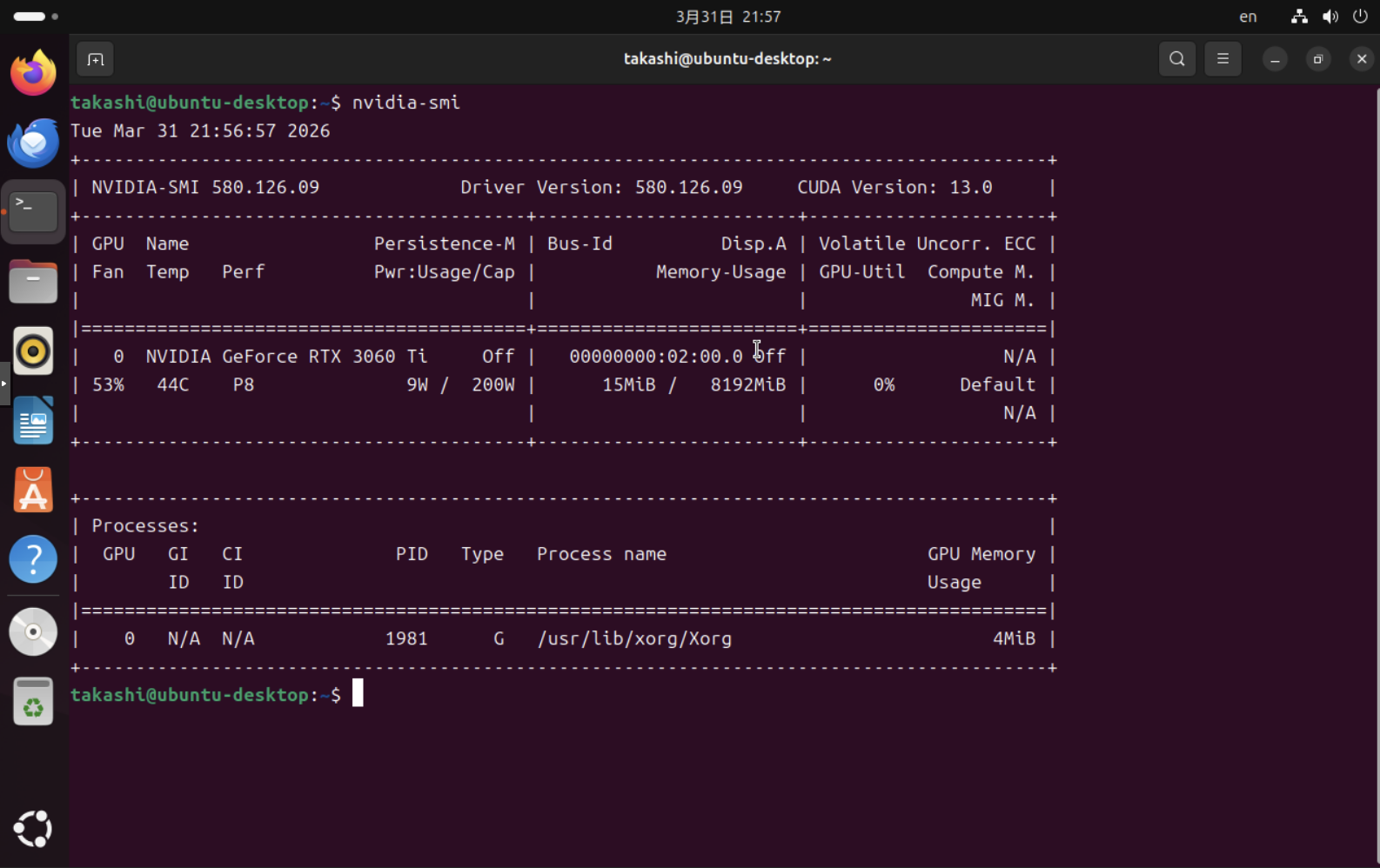Click the terminal scrollbar
1380x868 pixels.
click(1377, 477)
